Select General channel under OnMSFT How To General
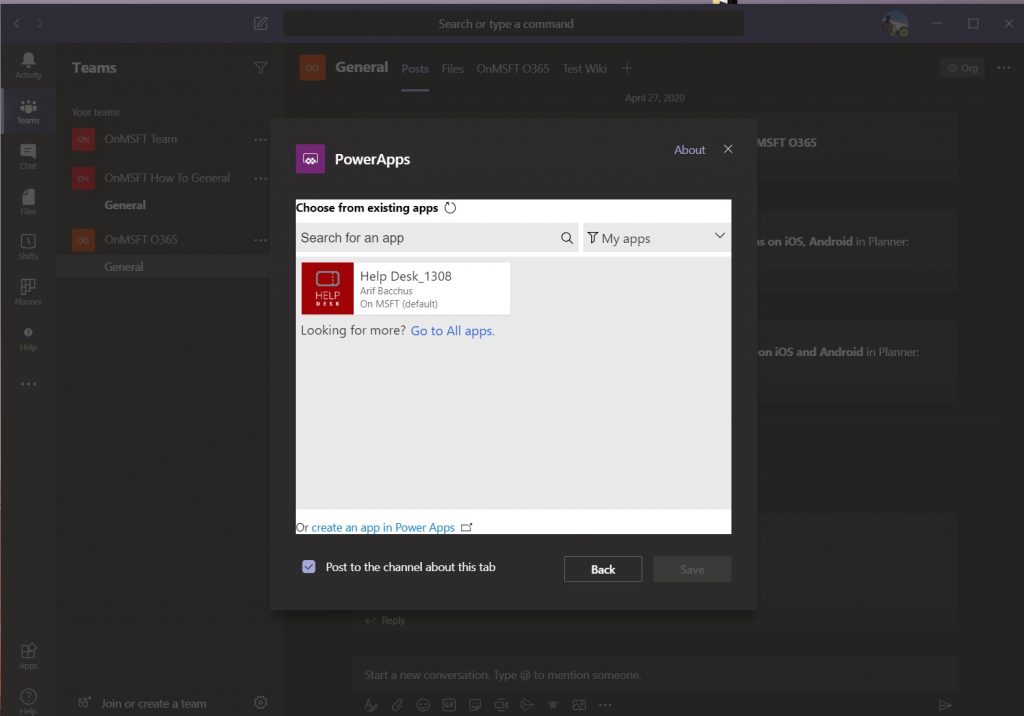The width and height of the screenshot is (1024, 716). pyautogui.click(x=125, y=205)
